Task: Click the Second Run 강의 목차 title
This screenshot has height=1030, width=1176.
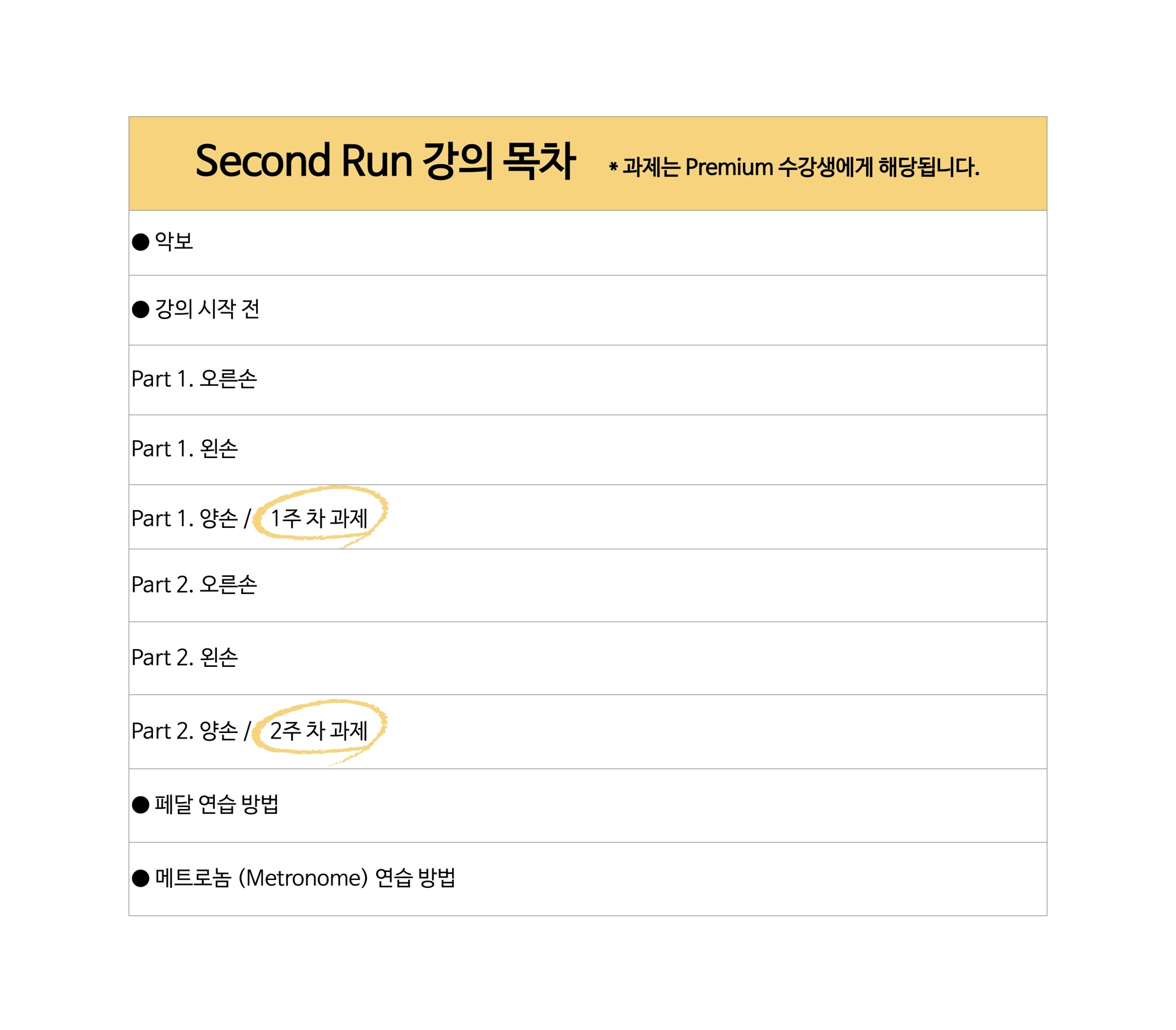Action: [385, 161]
